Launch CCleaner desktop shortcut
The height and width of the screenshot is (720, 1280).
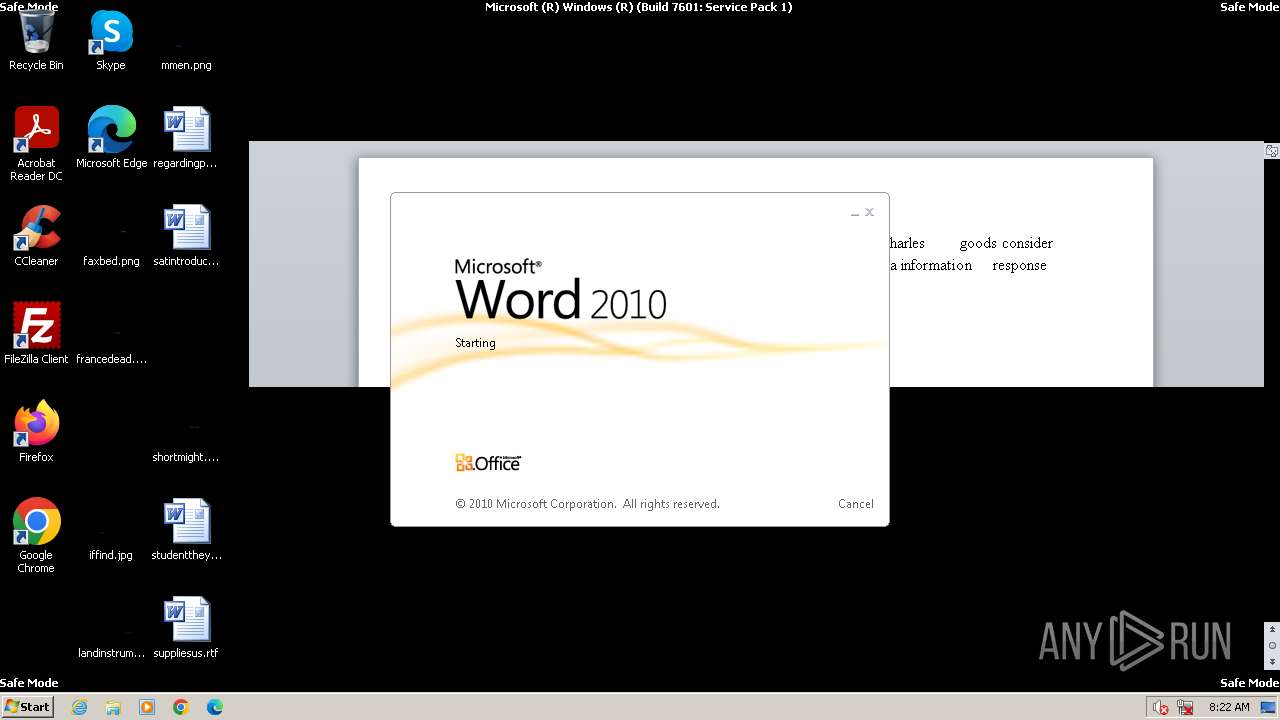36,236
